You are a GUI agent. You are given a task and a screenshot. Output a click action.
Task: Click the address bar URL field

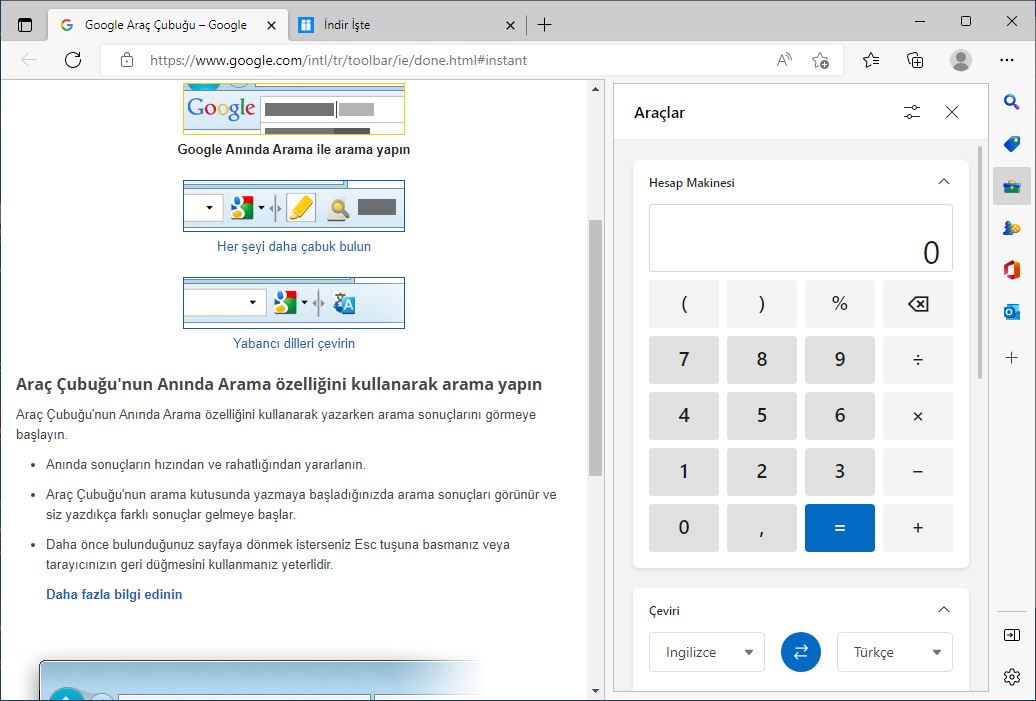coord(338,60)
